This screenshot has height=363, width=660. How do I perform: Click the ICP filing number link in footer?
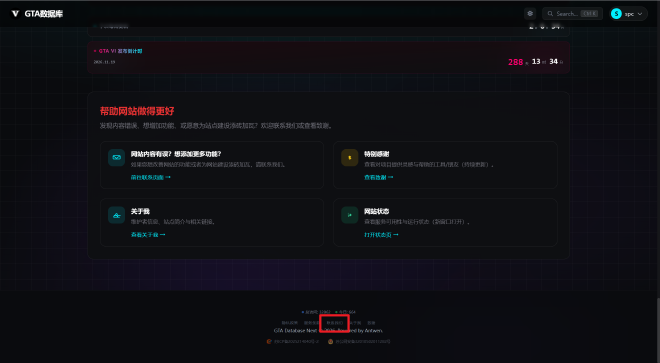(x=296, y=342)
